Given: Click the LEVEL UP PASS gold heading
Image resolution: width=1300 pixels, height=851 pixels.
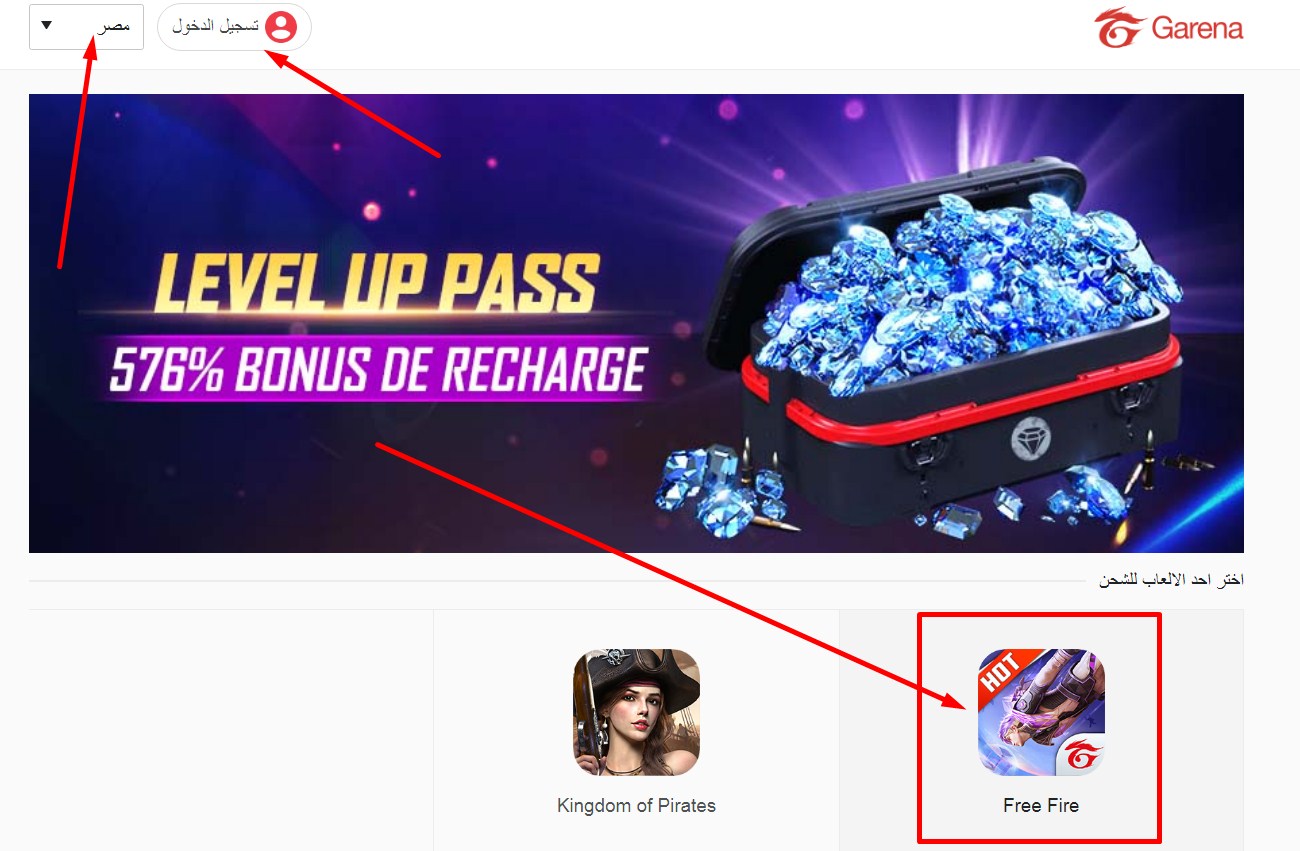Looking at the screenshot, I should [376, 283].
